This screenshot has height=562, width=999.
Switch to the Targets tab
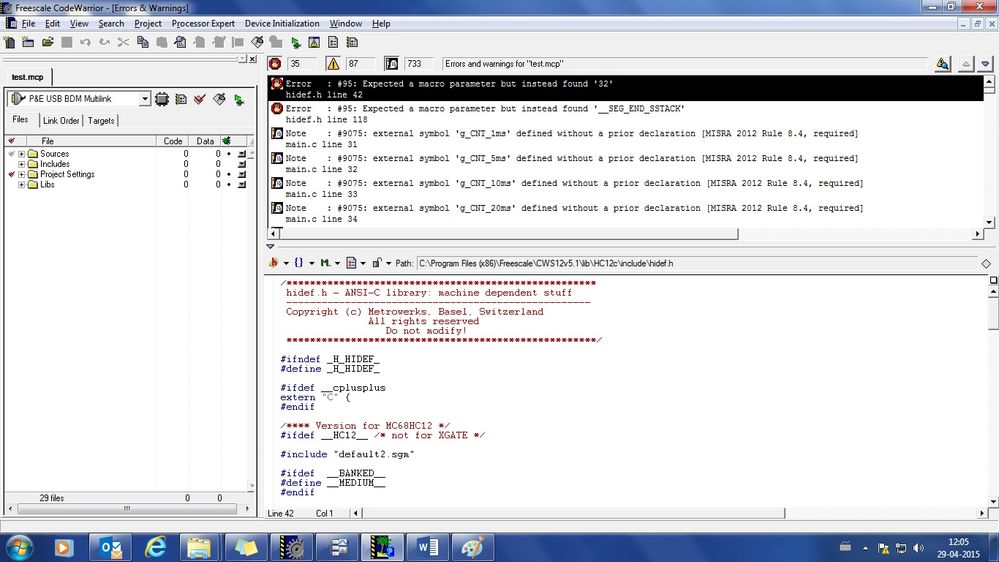tap(101, 120)
